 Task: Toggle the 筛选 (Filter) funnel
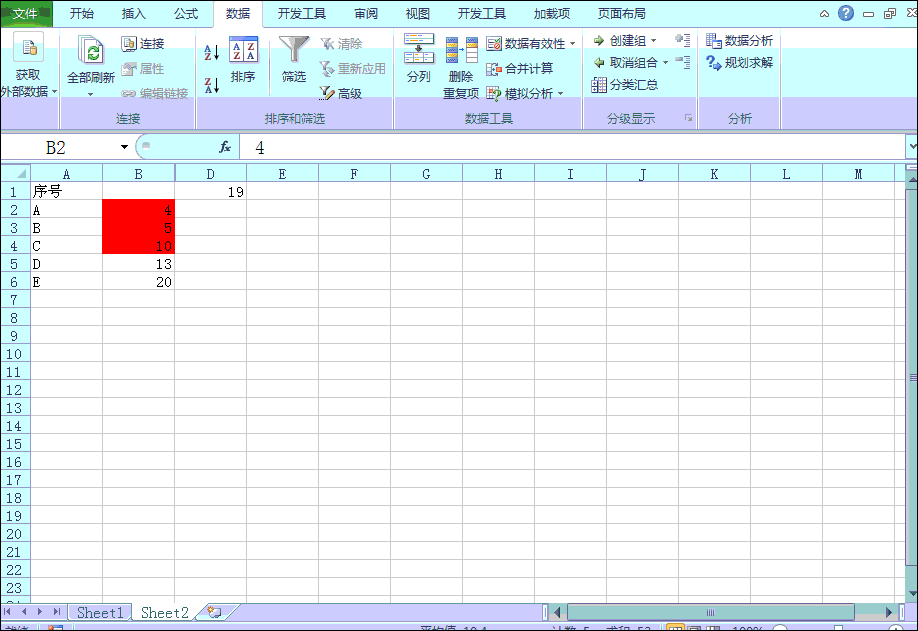294,59
